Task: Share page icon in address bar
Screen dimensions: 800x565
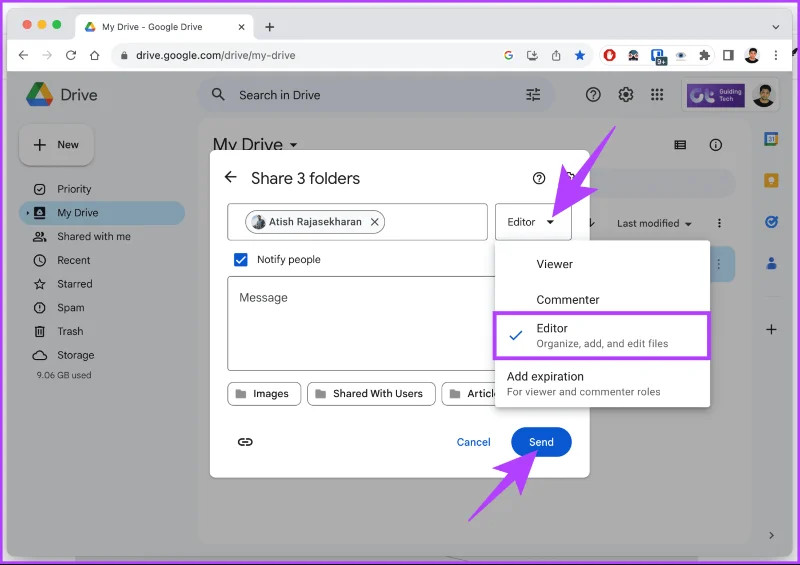Action: [x=556, y=55]
